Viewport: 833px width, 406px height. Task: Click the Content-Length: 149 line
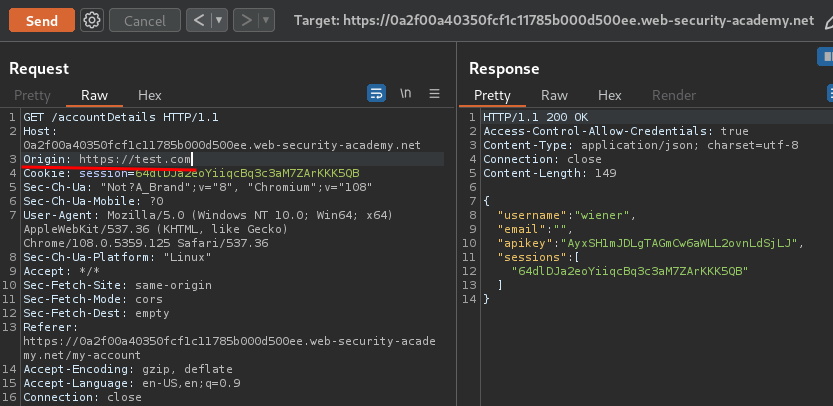(550, 173)
